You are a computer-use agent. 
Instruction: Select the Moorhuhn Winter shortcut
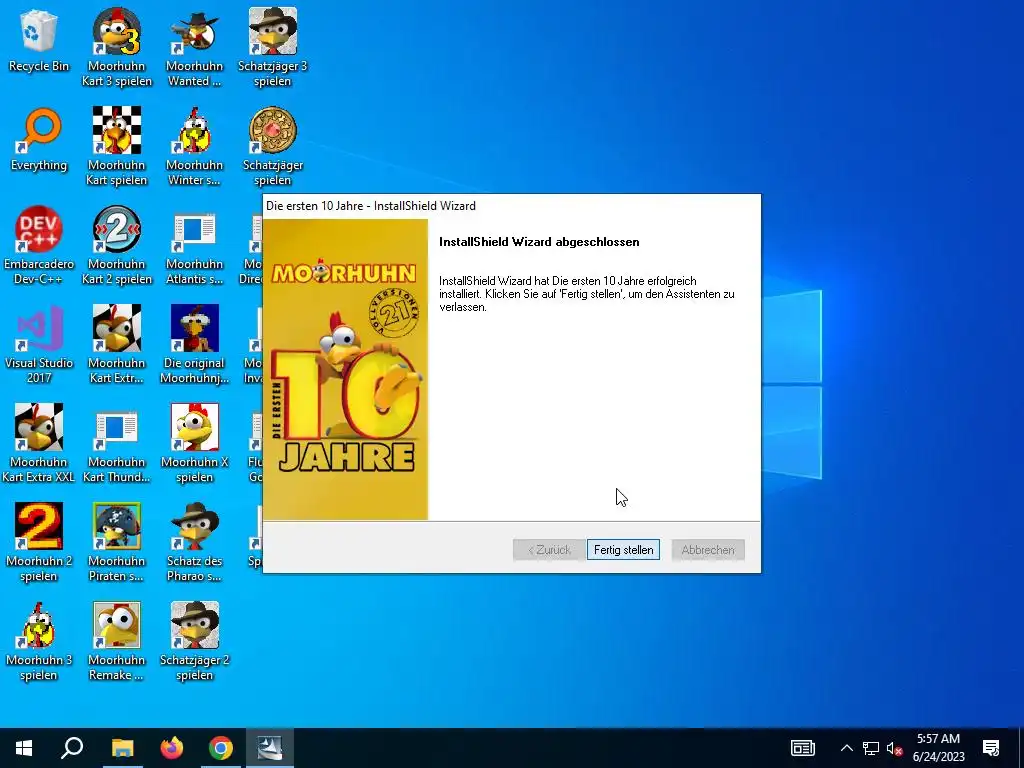(x=194, y=146)
